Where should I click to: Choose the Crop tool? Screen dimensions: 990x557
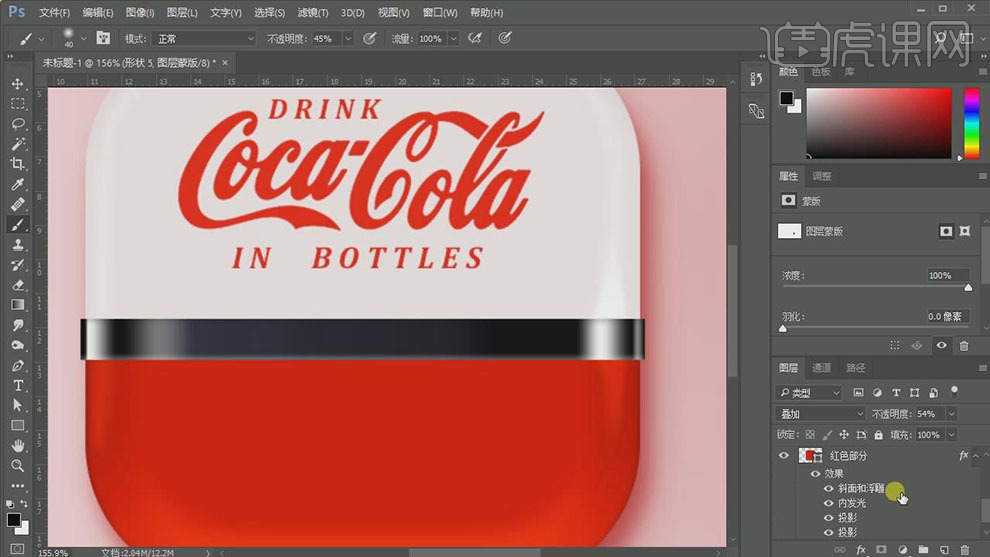[18, 164]
